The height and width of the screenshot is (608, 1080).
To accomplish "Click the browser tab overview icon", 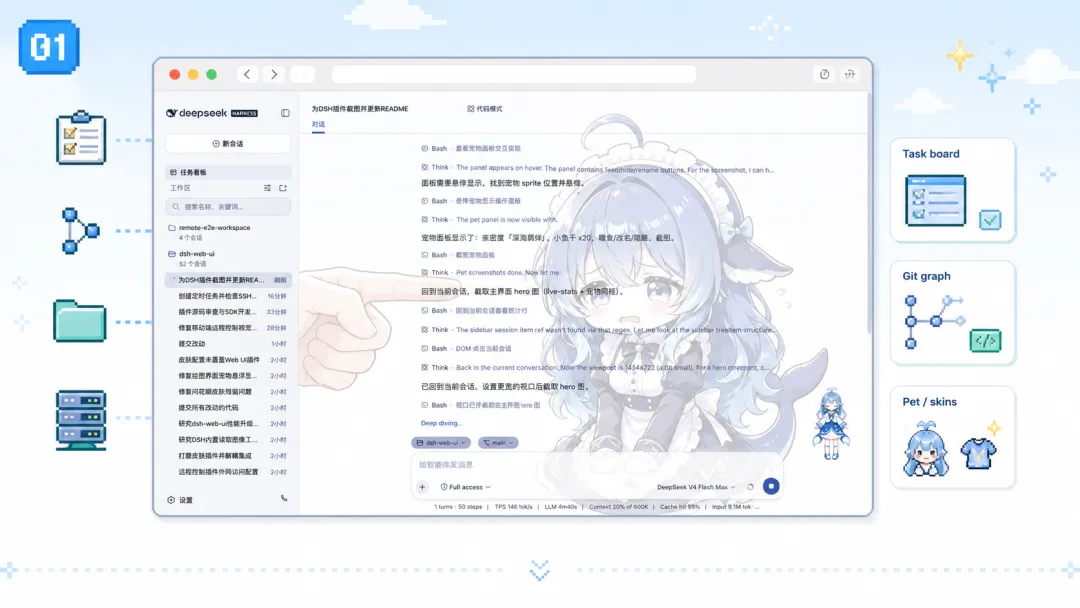I will pyautogui.click(x=850, y=74).
